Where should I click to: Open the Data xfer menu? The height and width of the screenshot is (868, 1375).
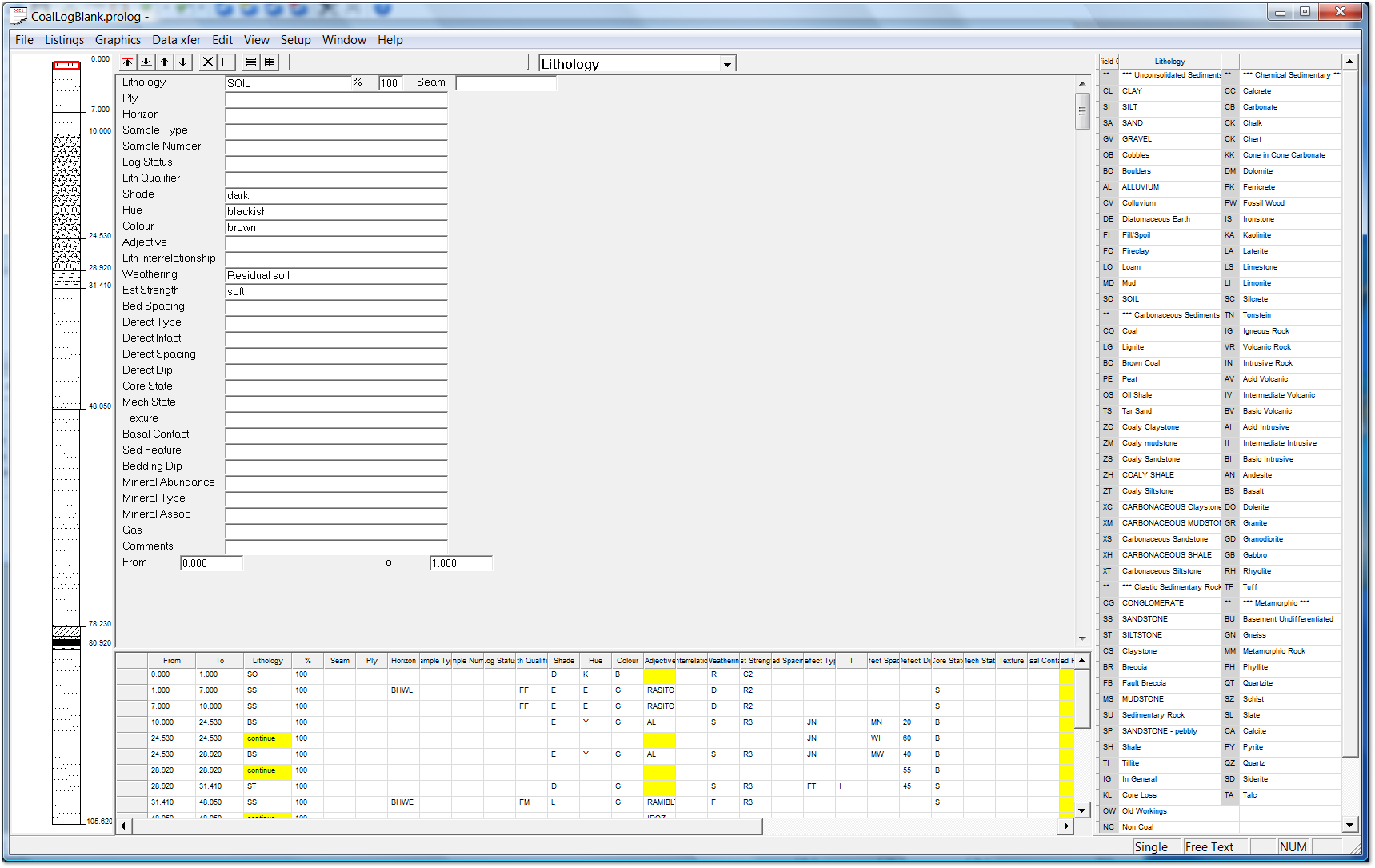(x=176, y=40)
